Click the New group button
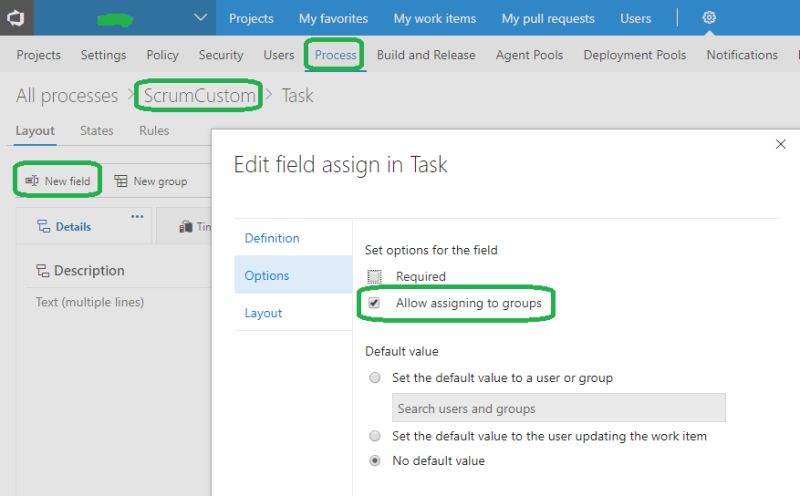The width and height of the screenshot is (800, 496). click(x=151, y=181)
